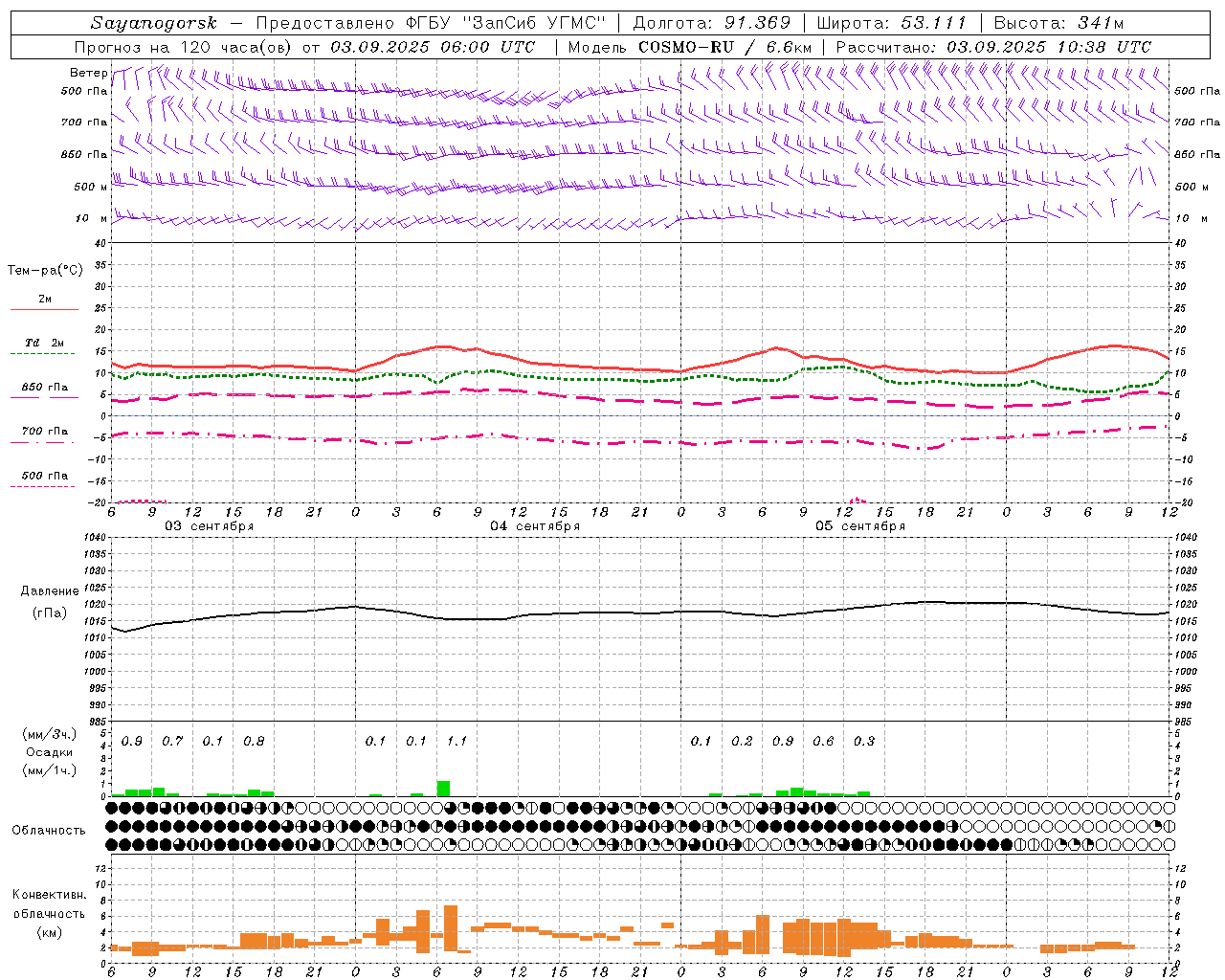Click the "05 сентября" date label

(x=860, y=526)
